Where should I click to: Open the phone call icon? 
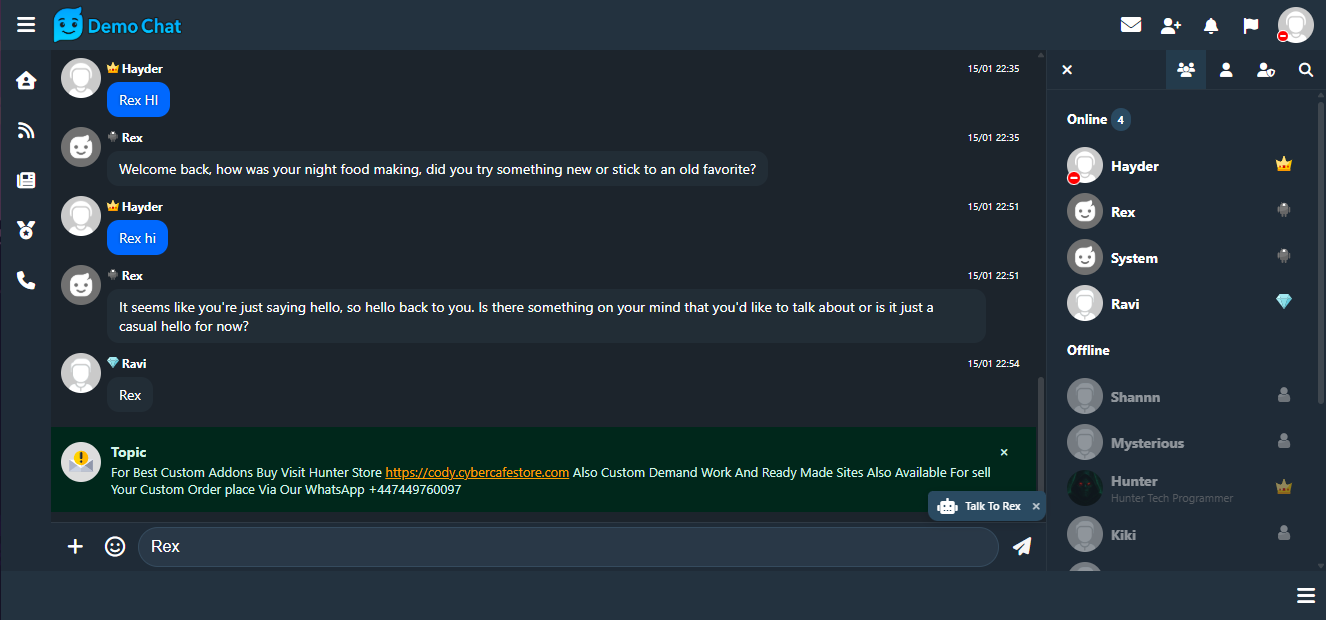(26, 281)
